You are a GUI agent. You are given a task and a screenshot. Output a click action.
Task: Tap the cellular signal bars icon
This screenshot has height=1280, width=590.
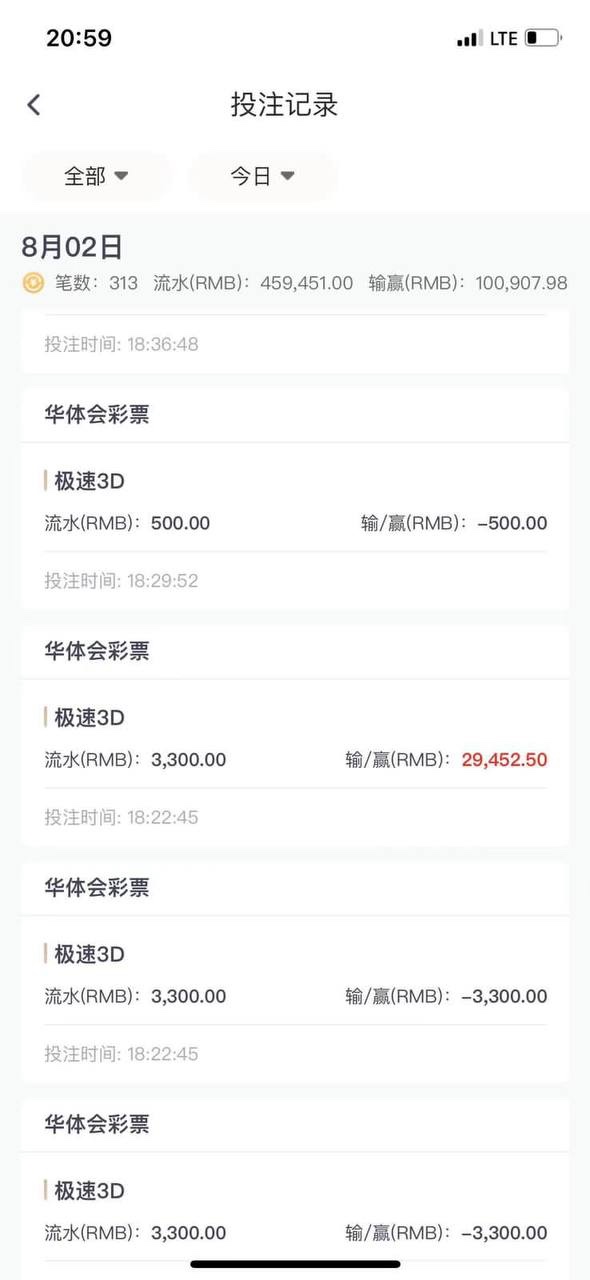468,39
